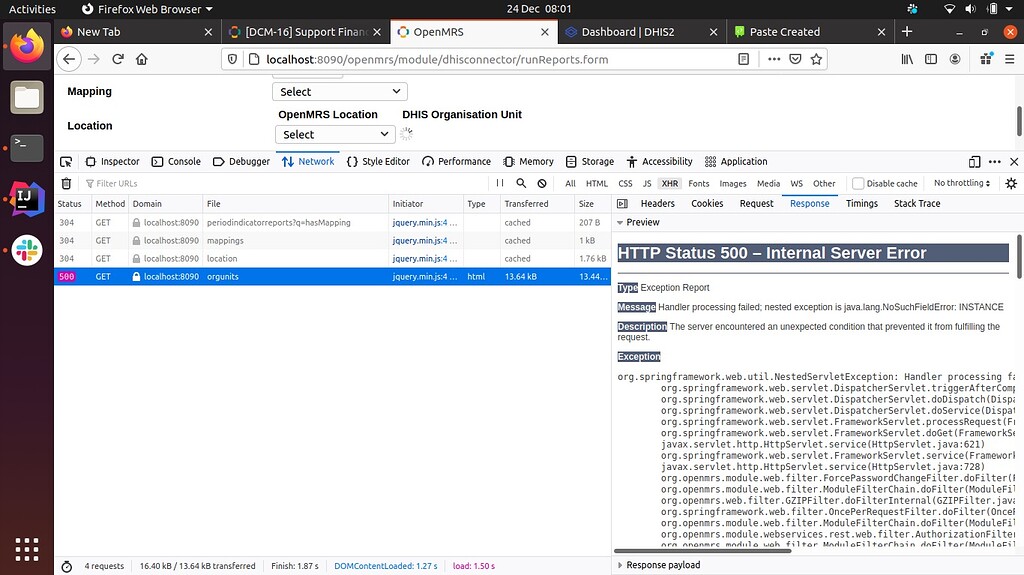Viewport: 1024px width, 575px height.
Task: Reload the page with the refresh icon
Action: 118,59
